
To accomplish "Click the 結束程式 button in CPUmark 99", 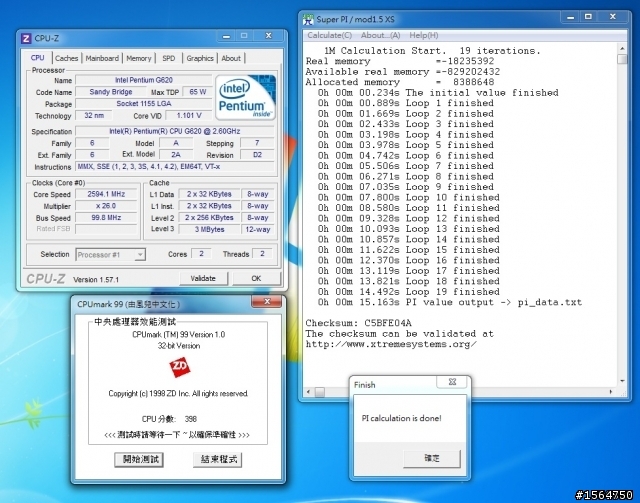I will click(218, 459).
